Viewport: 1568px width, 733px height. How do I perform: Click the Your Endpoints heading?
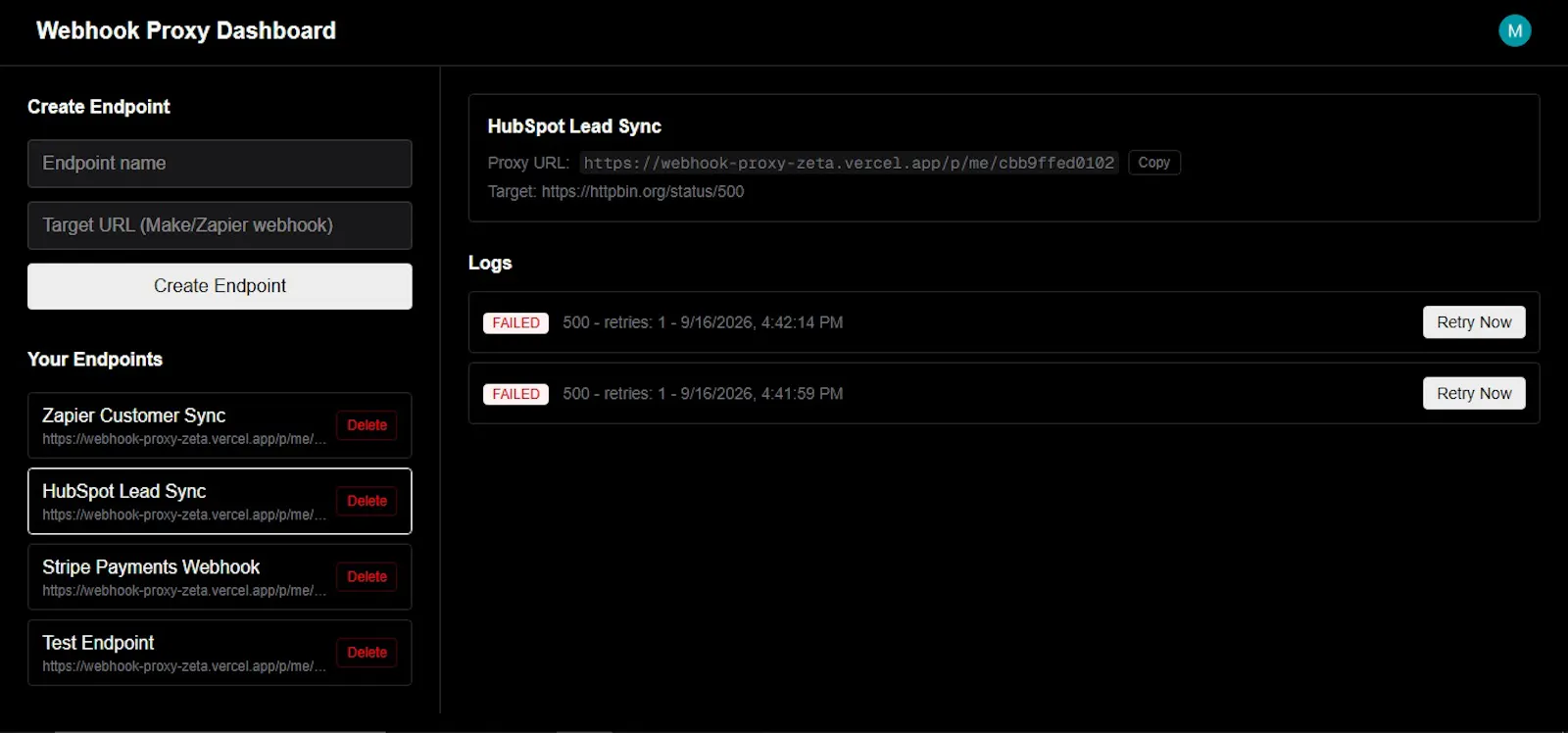95,360
